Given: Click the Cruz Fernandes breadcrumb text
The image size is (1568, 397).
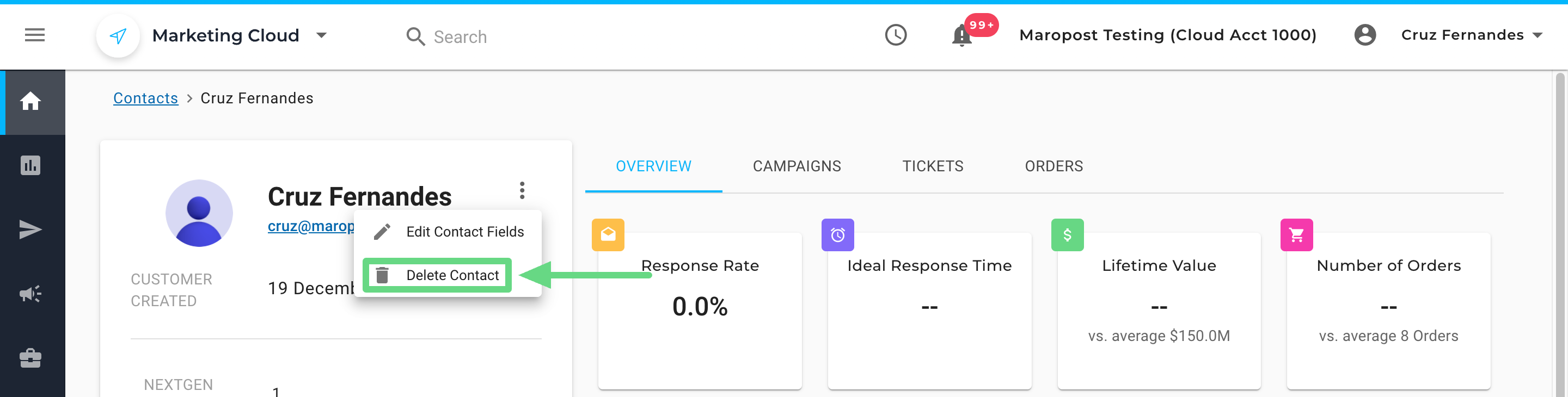Looking at the screenshot, I should [x=257, y=98].
